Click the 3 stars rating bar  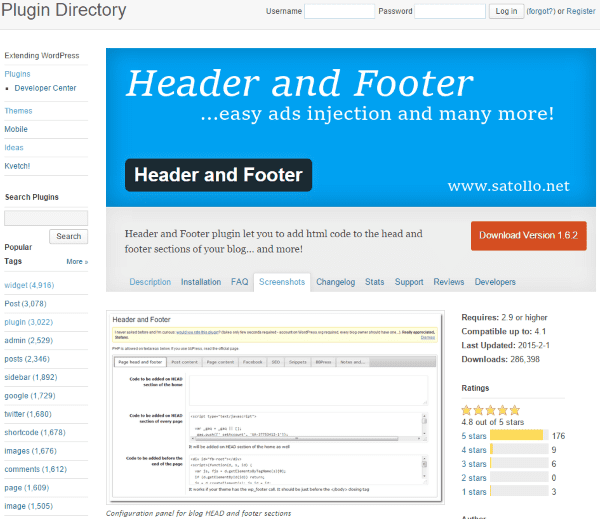pyautogui.click(x=519, y=463)
